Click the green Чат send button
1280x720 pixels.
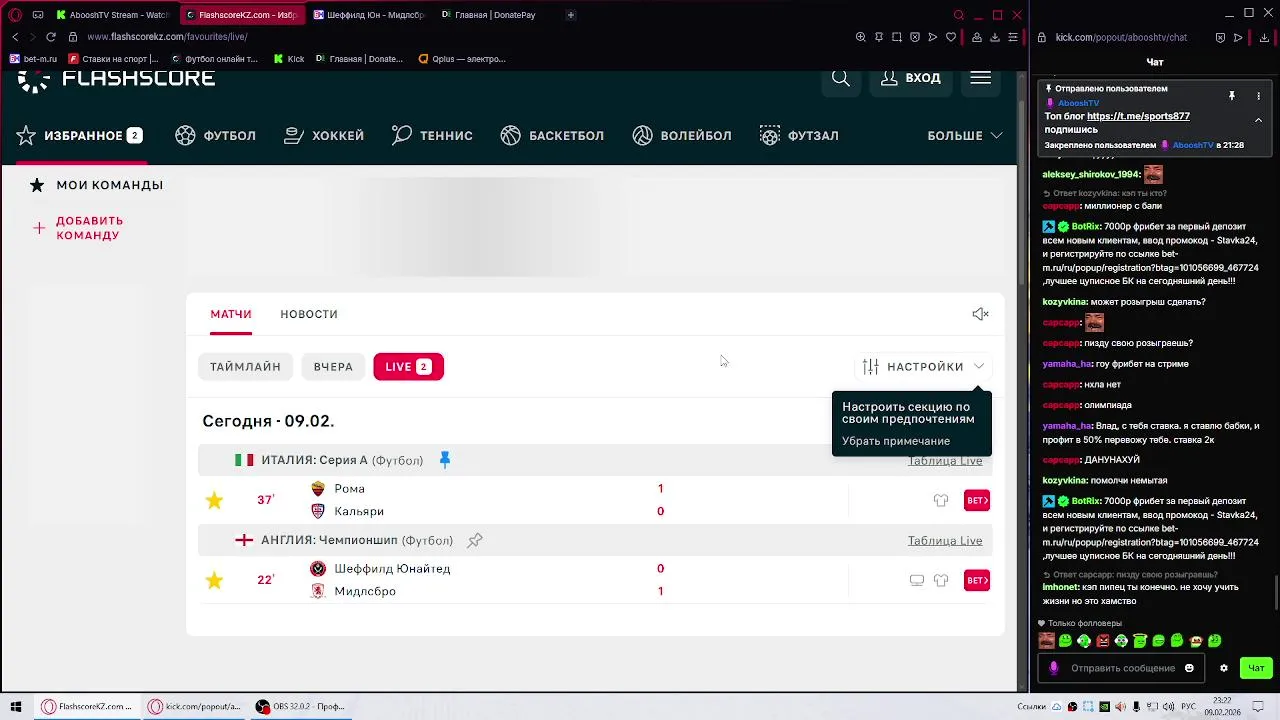coord(1256,668)
